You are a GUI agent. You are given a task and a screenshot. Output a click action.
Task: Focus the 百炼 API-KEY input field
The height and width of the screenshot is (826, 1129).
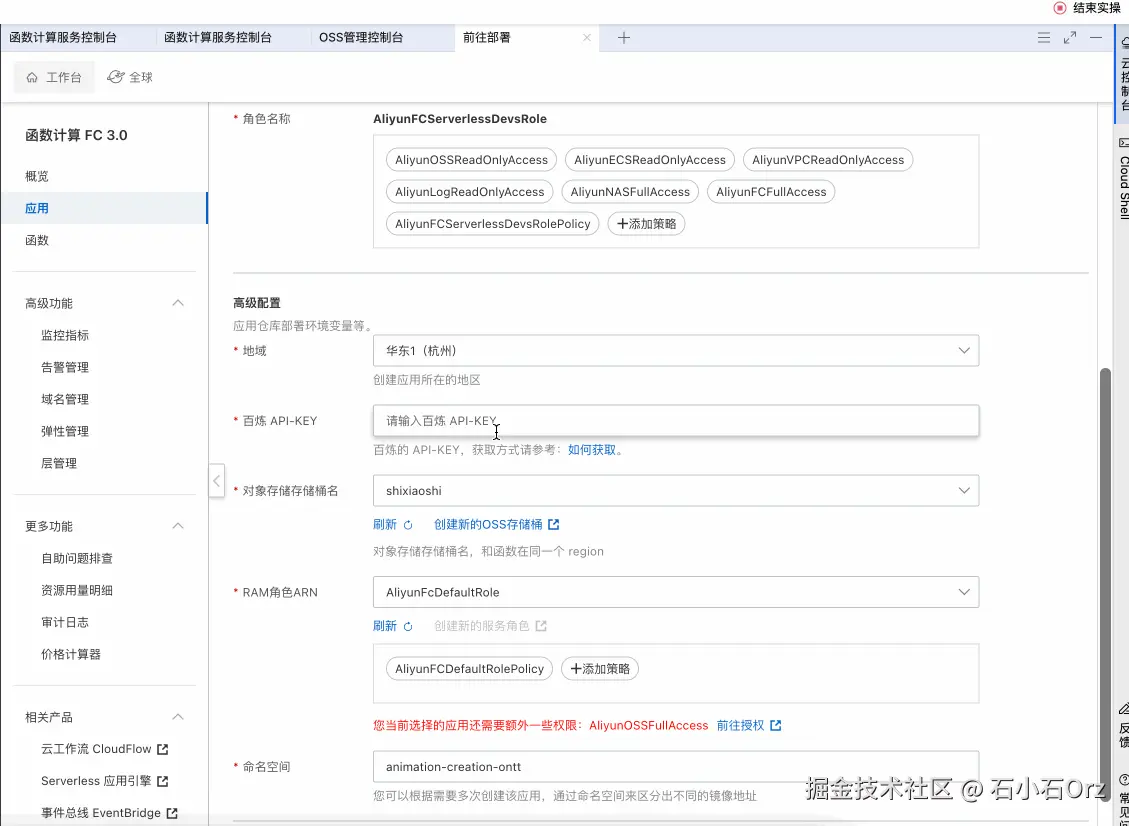point(675,421)
